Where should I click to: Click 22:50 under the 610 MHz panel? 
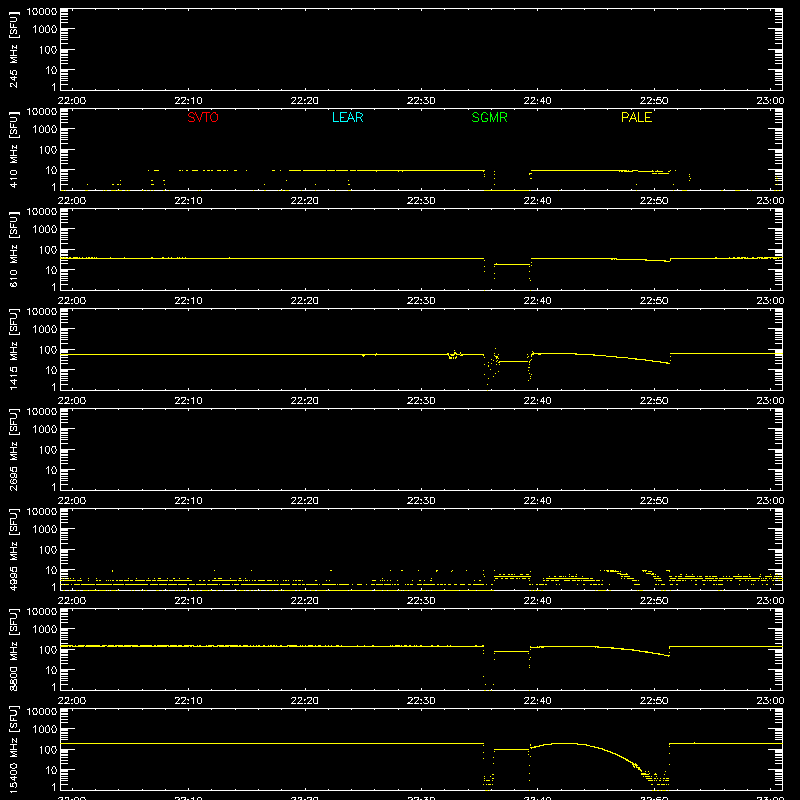coord(654,301)
